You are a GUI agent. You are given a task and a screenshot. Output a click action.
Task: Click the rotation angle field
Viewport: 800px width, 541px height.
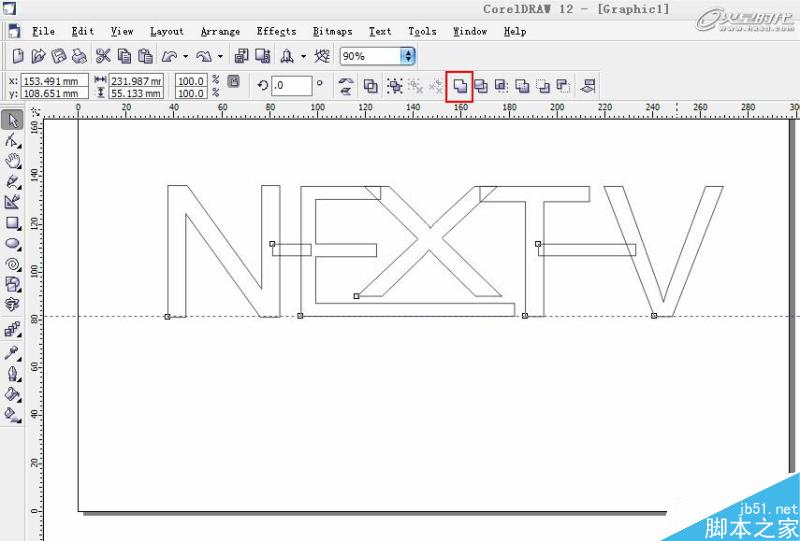(291, 86)
